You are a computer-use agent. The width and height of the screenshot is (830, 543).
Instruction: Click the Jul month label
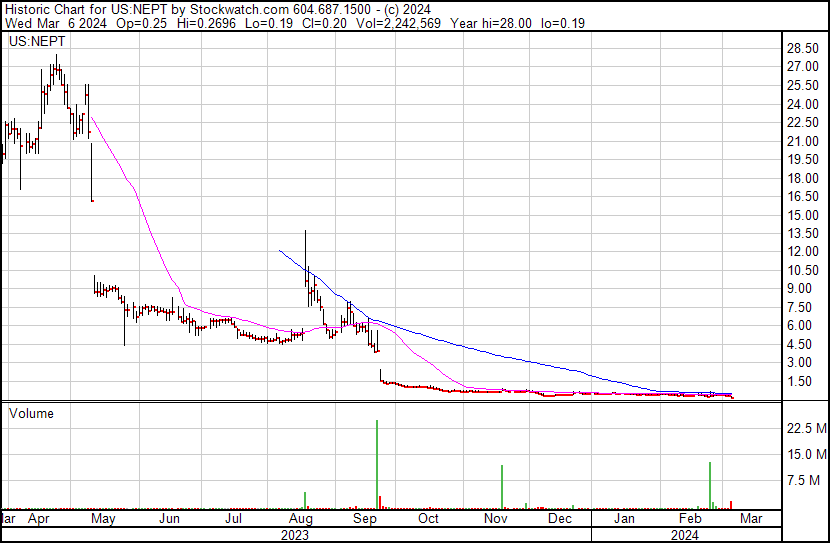tap(233, 519)
